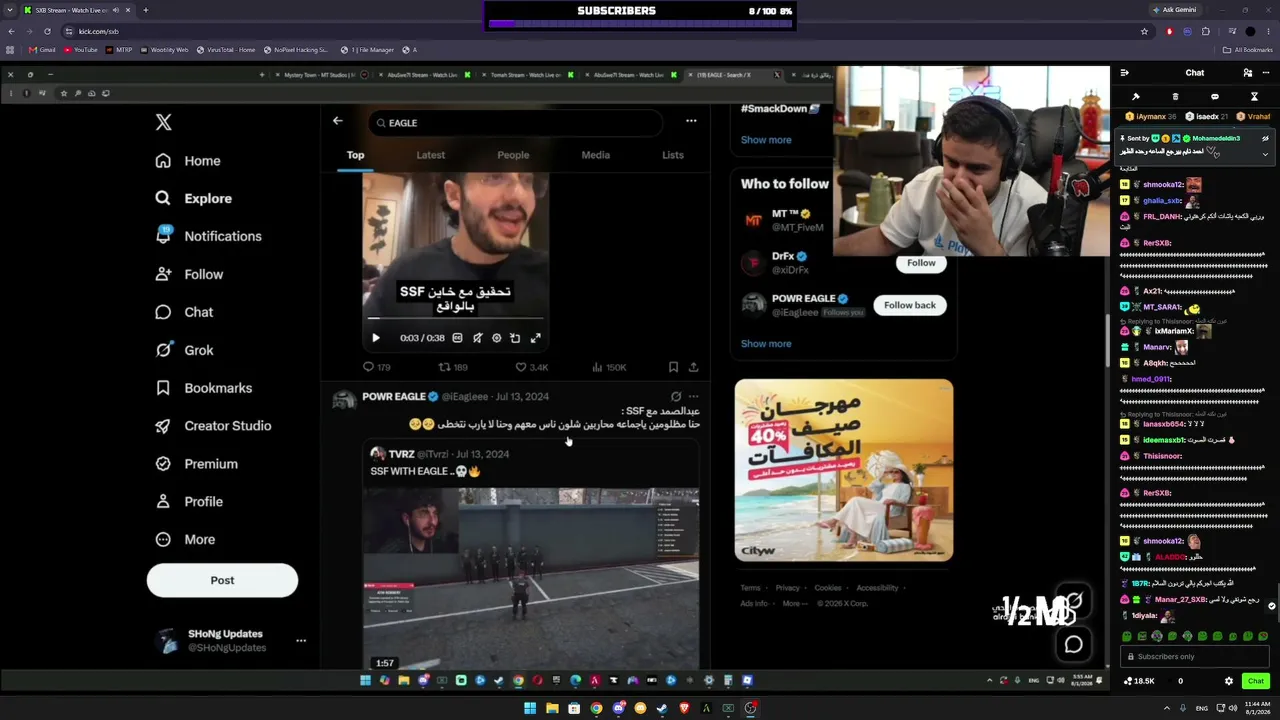This screenshot has width=1280, height=720.
Task: Open Chat in the X sidebar
Action: pos(184,312)
